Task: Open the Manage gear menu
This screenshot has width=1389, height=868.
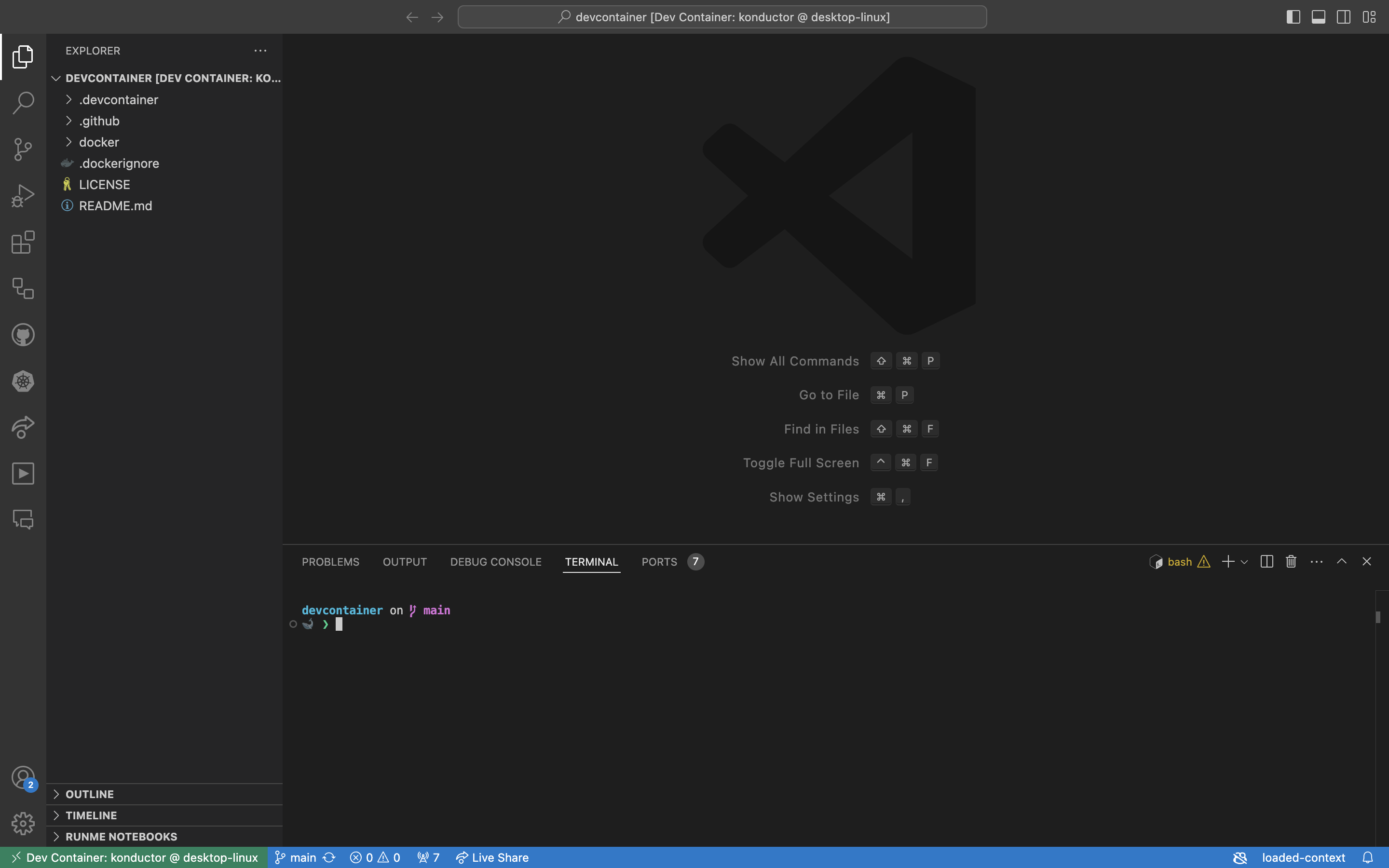Action: click(23, 824)
